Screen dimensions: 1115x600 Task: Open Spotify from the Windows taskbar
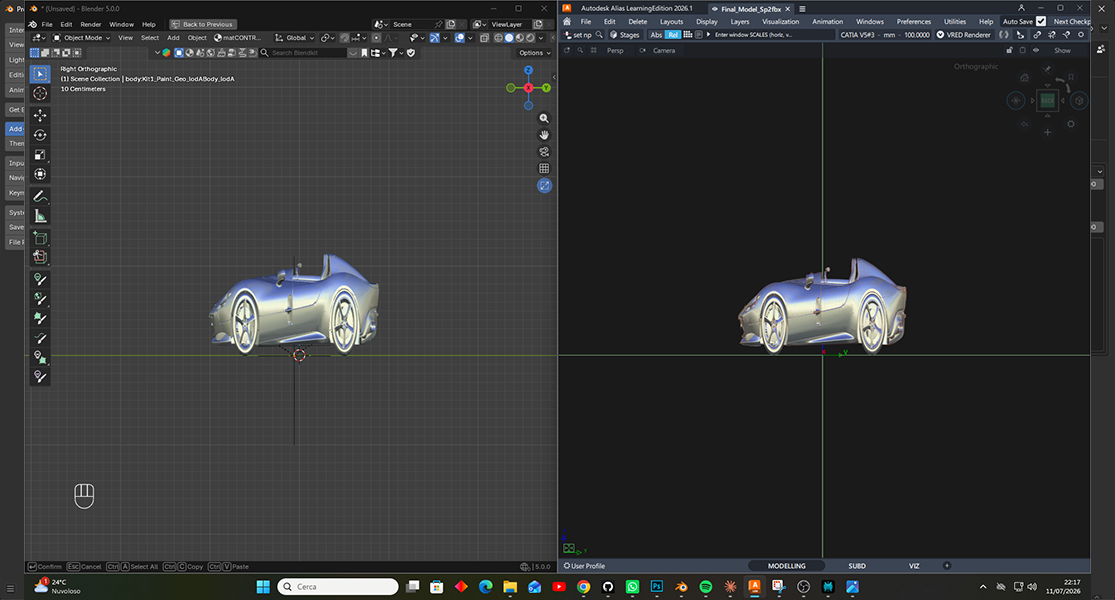[x=705, y=586]
